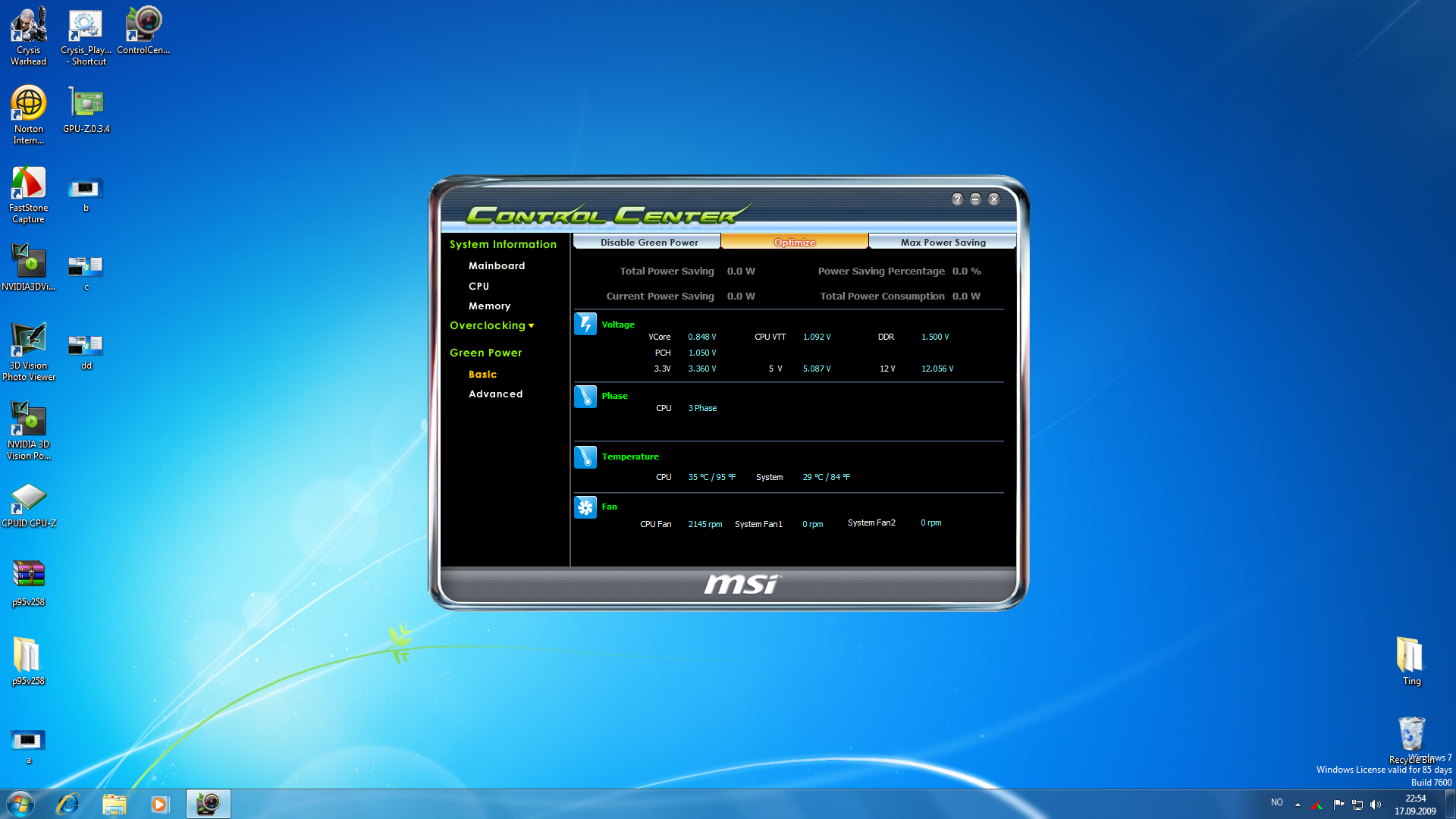This screenshot has width=1456, height=819.
Task: Select the Optimize power mode
Action: click(x=794, y=243)
